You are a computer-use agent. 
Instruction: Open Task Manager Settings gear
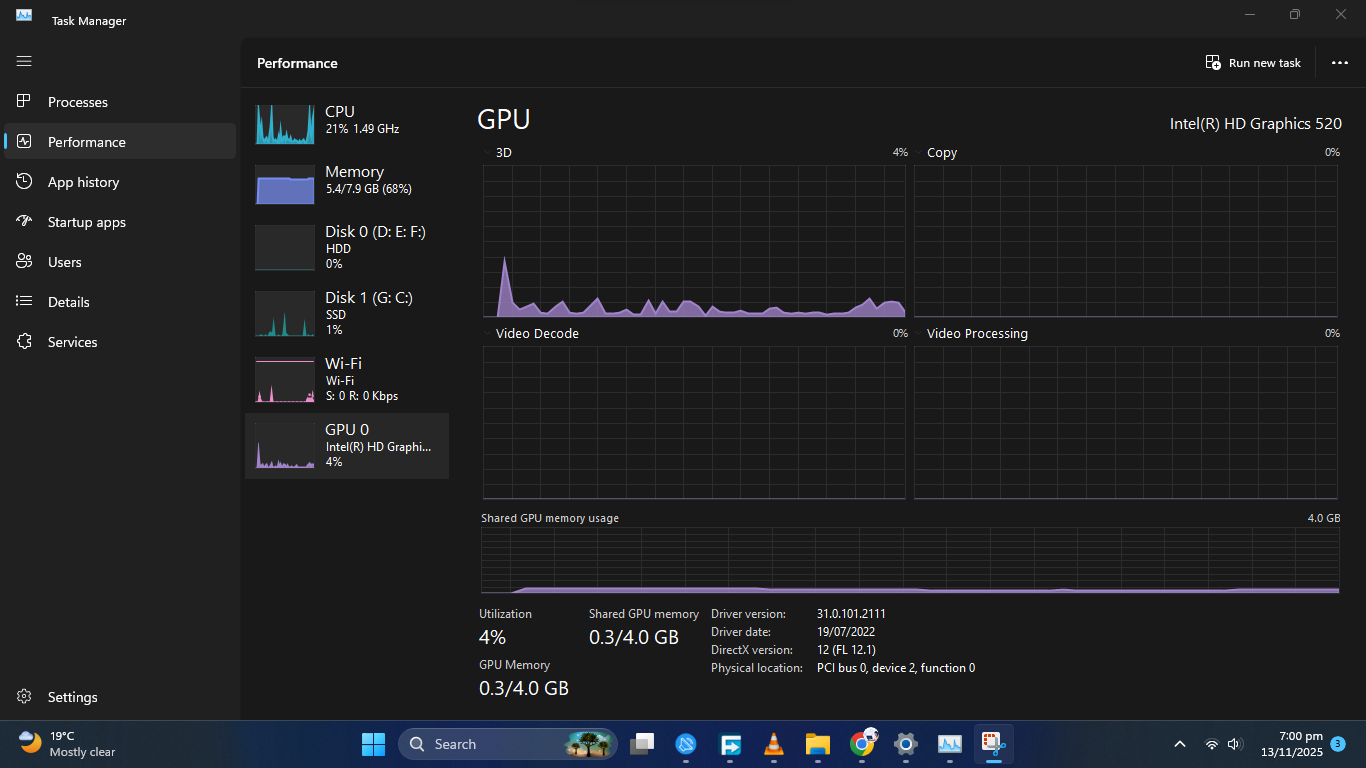pos(25,697)
